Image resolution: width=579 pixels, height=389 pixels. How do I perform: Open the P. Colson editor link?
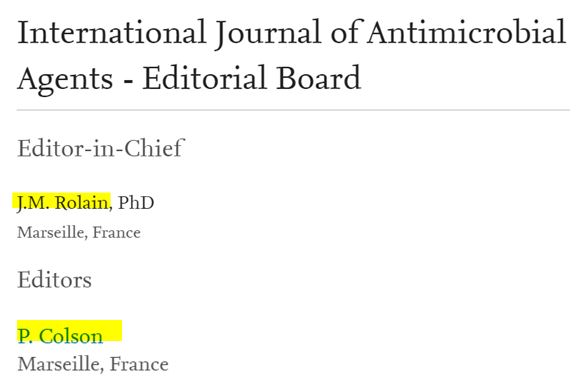[60, 336]
